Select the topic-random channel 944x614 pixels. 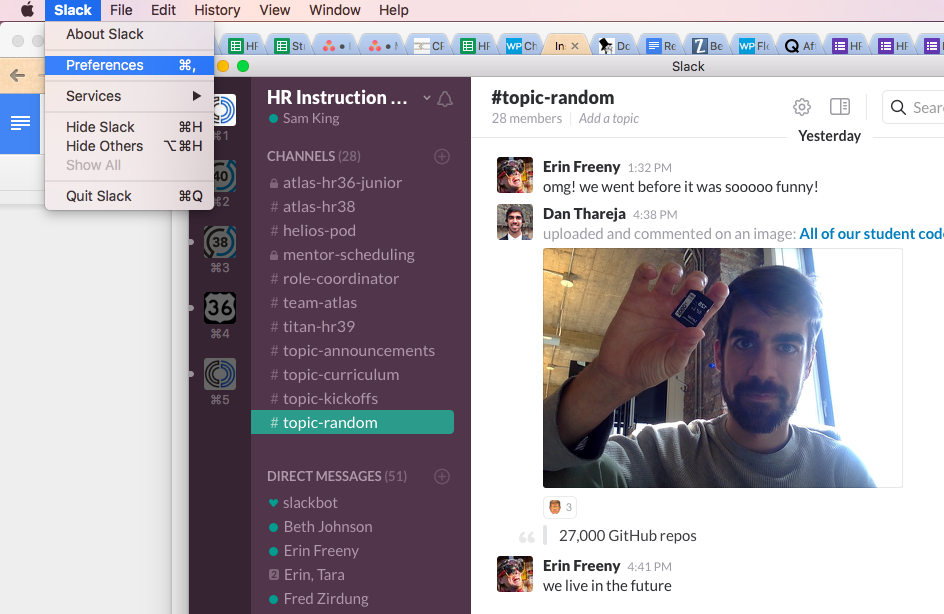click(x=352, y=422)
